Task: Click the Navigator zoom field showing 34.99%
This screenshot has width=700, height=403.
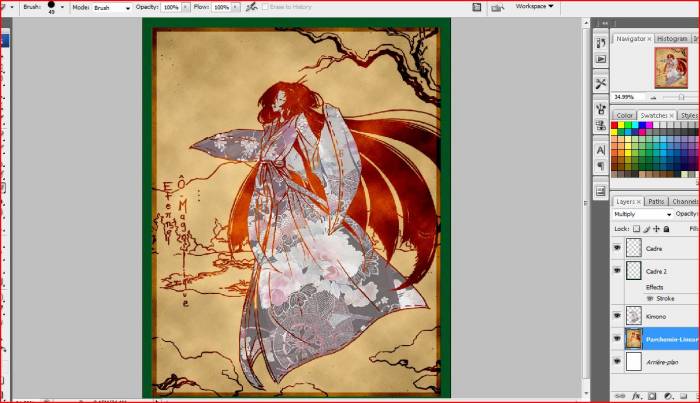Action: coord(629,97)
